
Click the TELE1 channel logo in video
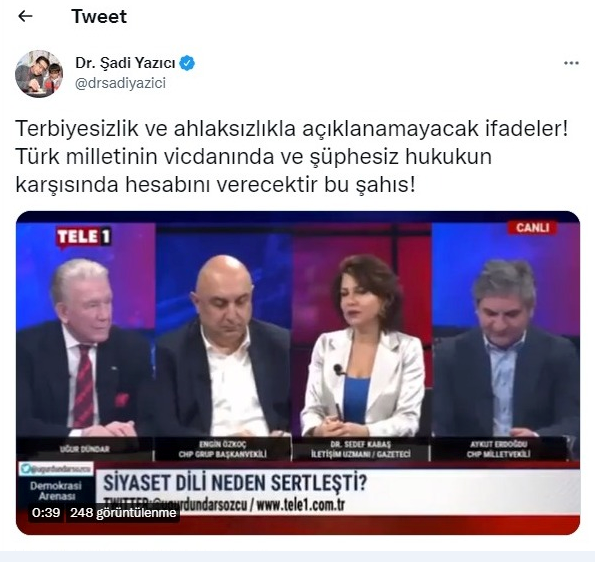pyautogui.click(x=83, y=238)
